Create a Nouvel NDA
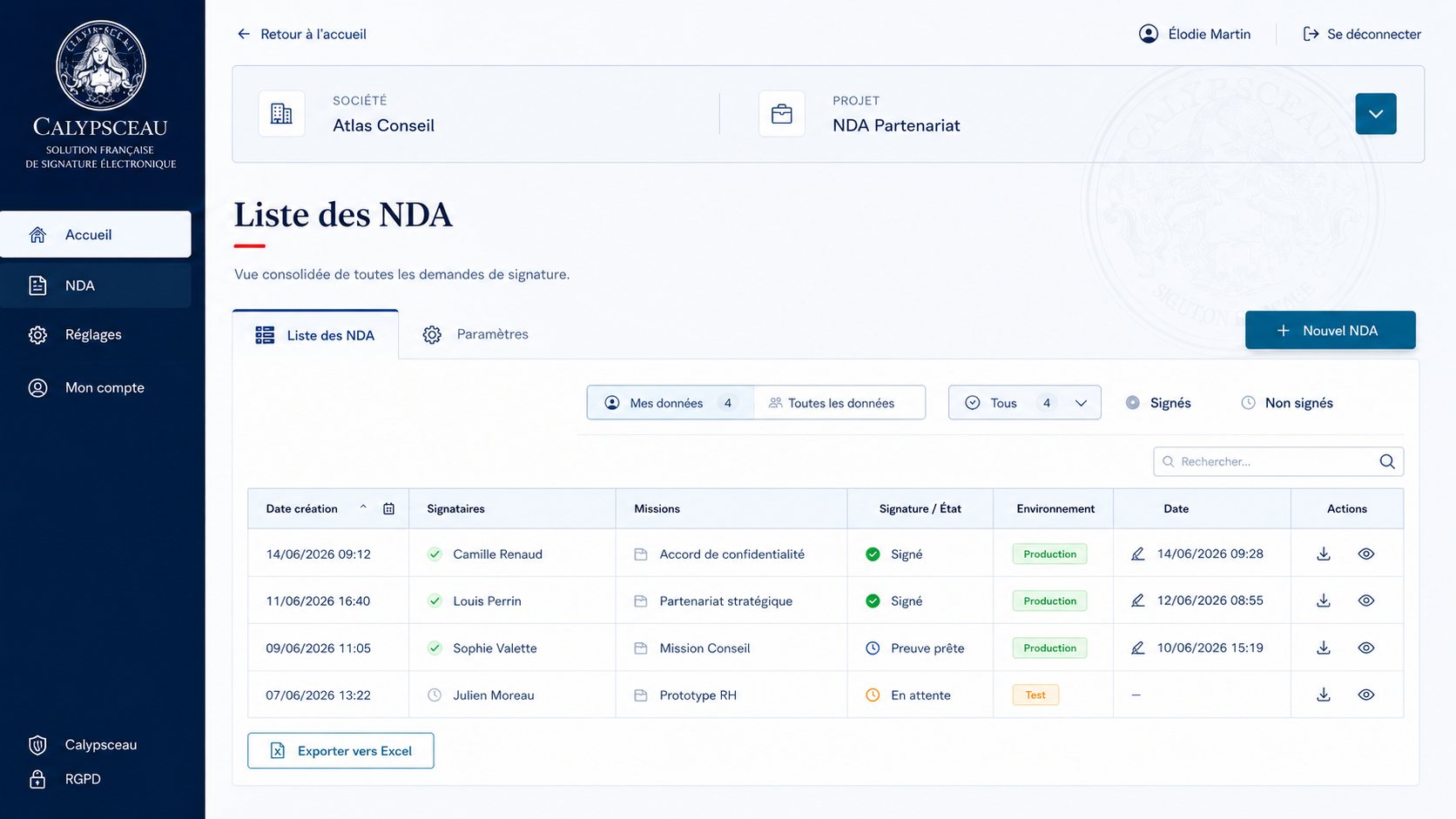Viewport: 1456px width, 819px height. point(1330,331)
